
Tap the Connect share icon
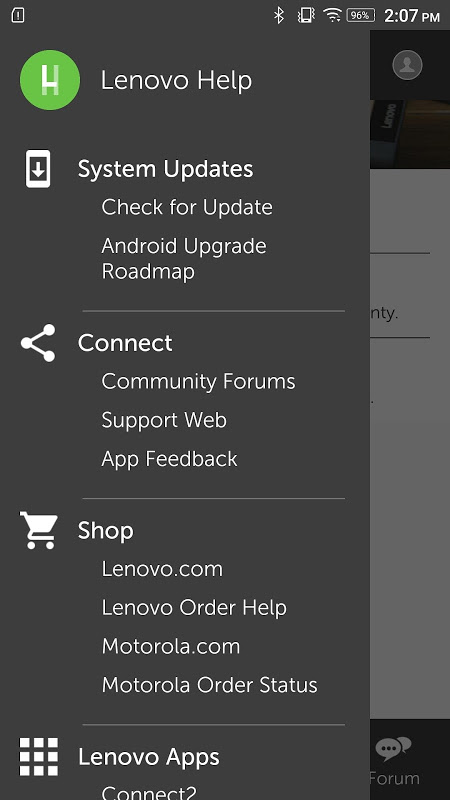tap(38, 343)
